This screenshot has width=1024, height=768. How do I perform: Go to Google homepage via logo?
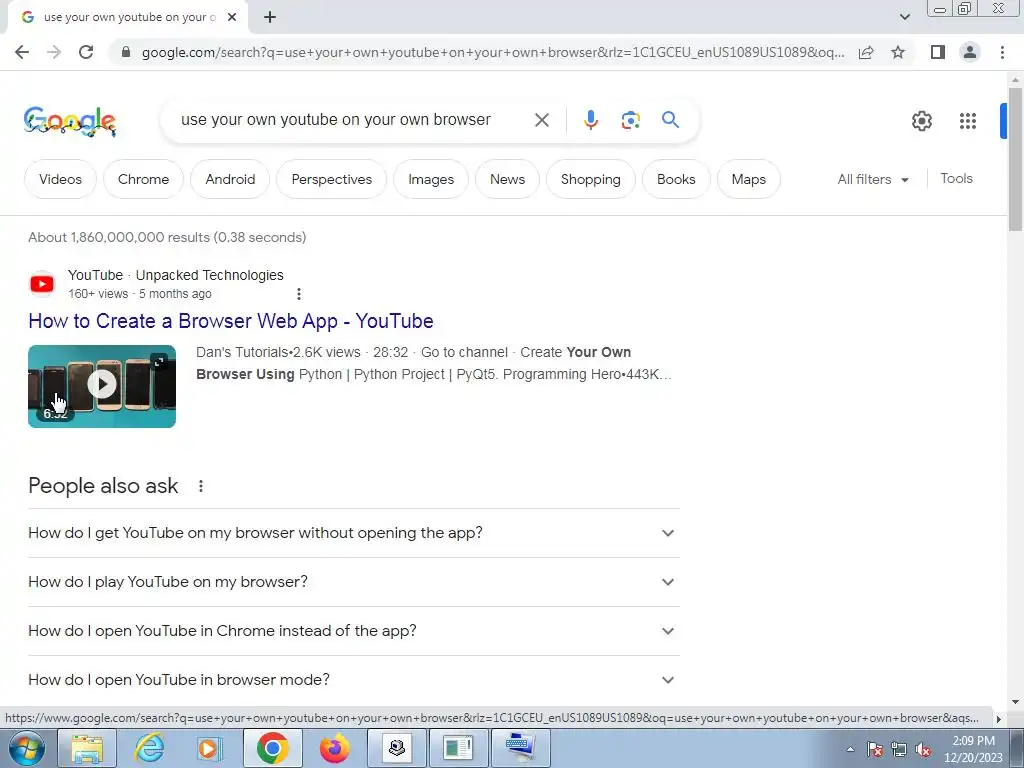pyautogui.click(x=70, y=121)
